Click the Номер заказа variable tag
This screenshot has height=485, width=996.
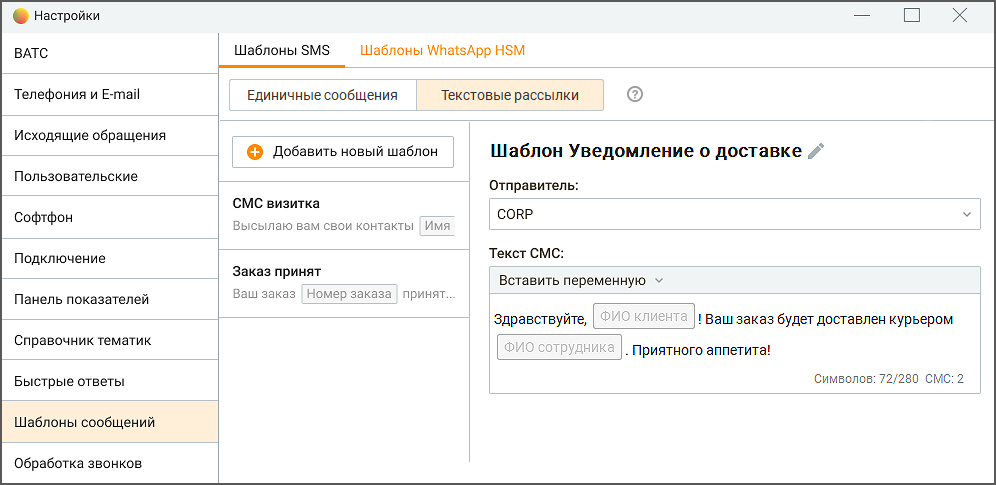(x=349, y=295)
